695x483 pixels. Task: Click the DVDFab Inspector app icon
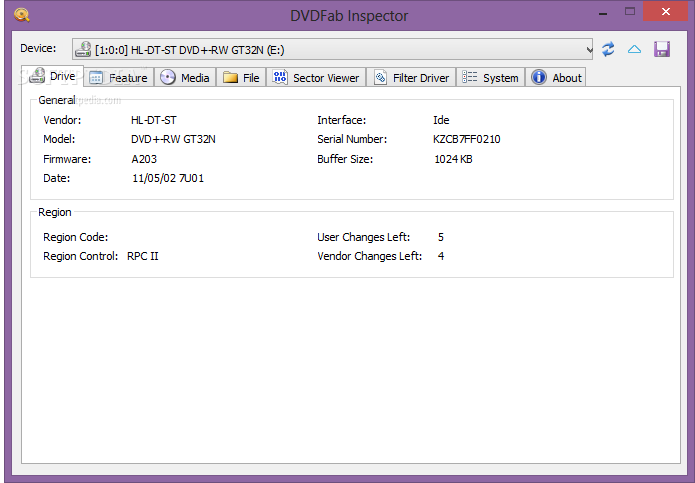(x=21, y=15)
